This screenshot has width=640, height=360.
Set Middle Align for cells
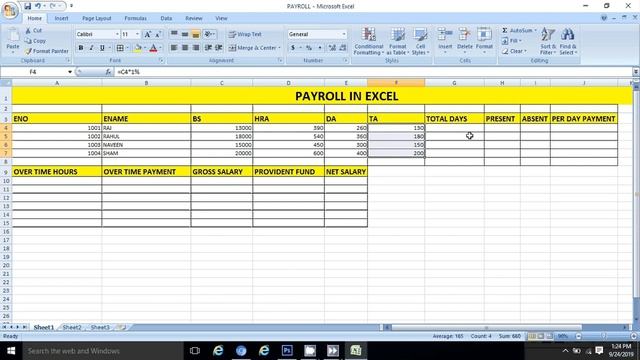(x=185, y=34)
